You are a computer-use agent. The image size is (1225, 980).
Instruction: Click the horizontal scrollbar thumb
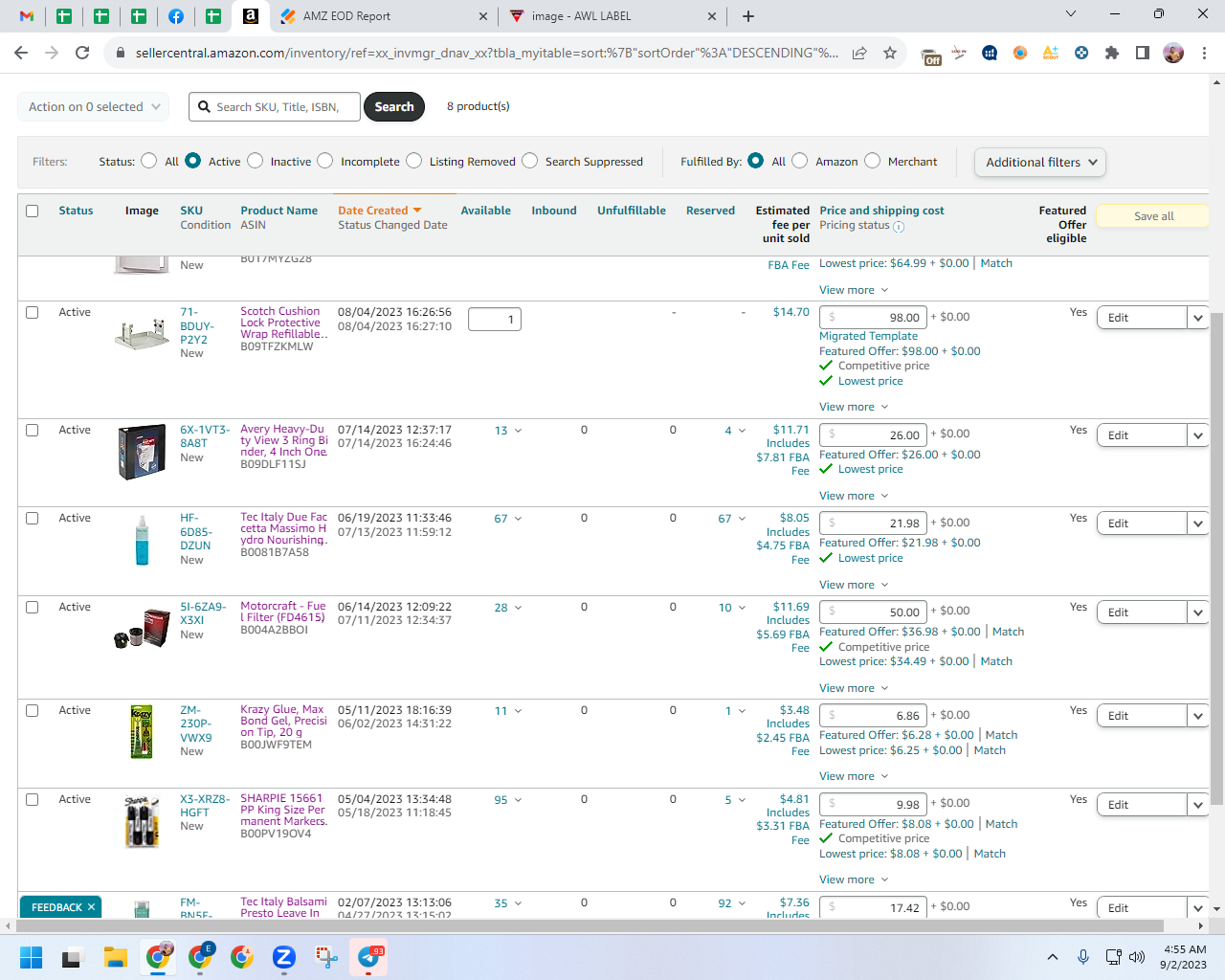[x=590, y=926]
